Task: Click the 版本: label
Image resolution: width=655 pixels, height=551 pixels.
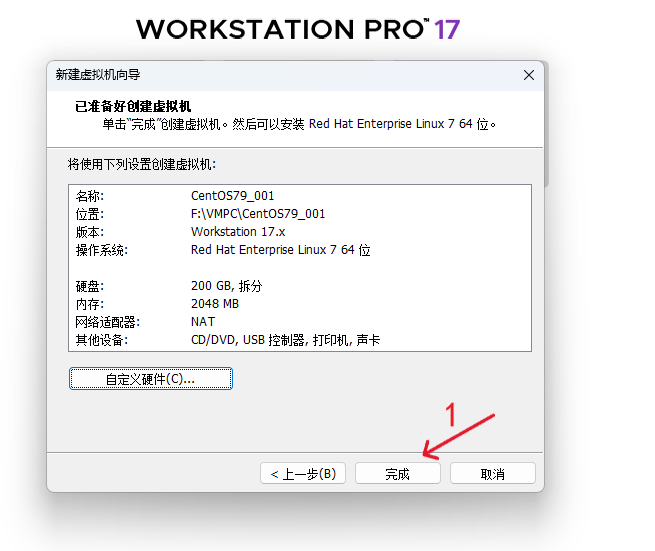Action: point(90,232)
